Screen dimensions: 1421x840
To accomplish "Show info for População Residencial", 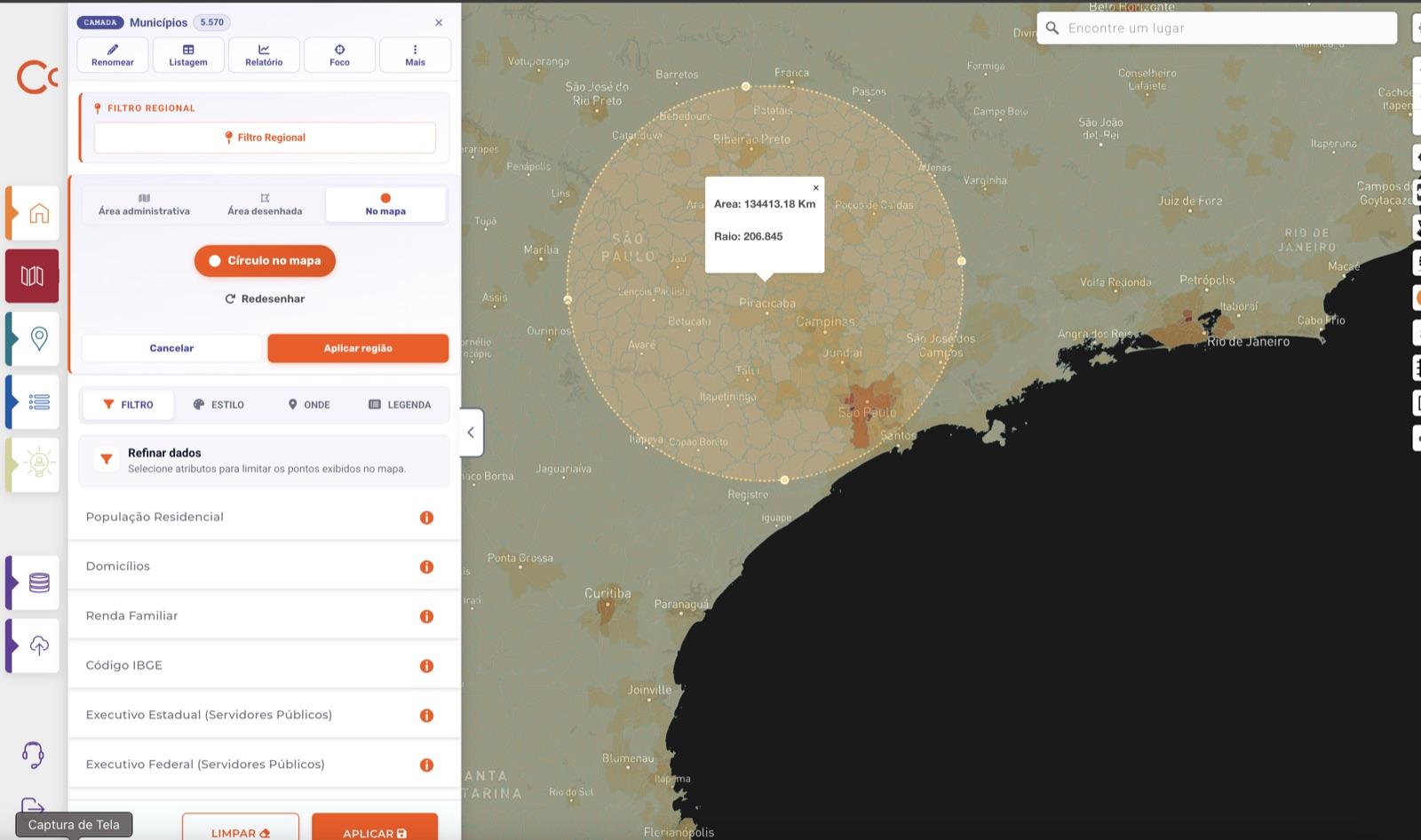I will pos(426,518).
